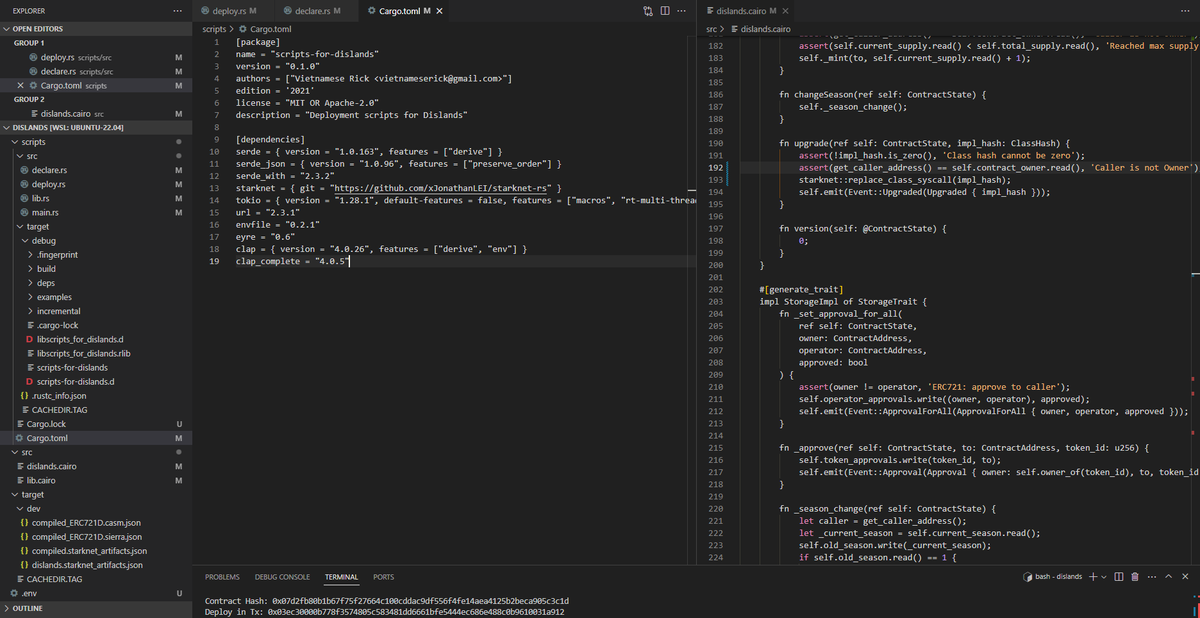Open deploy.rs under Group 1
This screenshot has width=1200, height=618.
(x=96, y=58)
